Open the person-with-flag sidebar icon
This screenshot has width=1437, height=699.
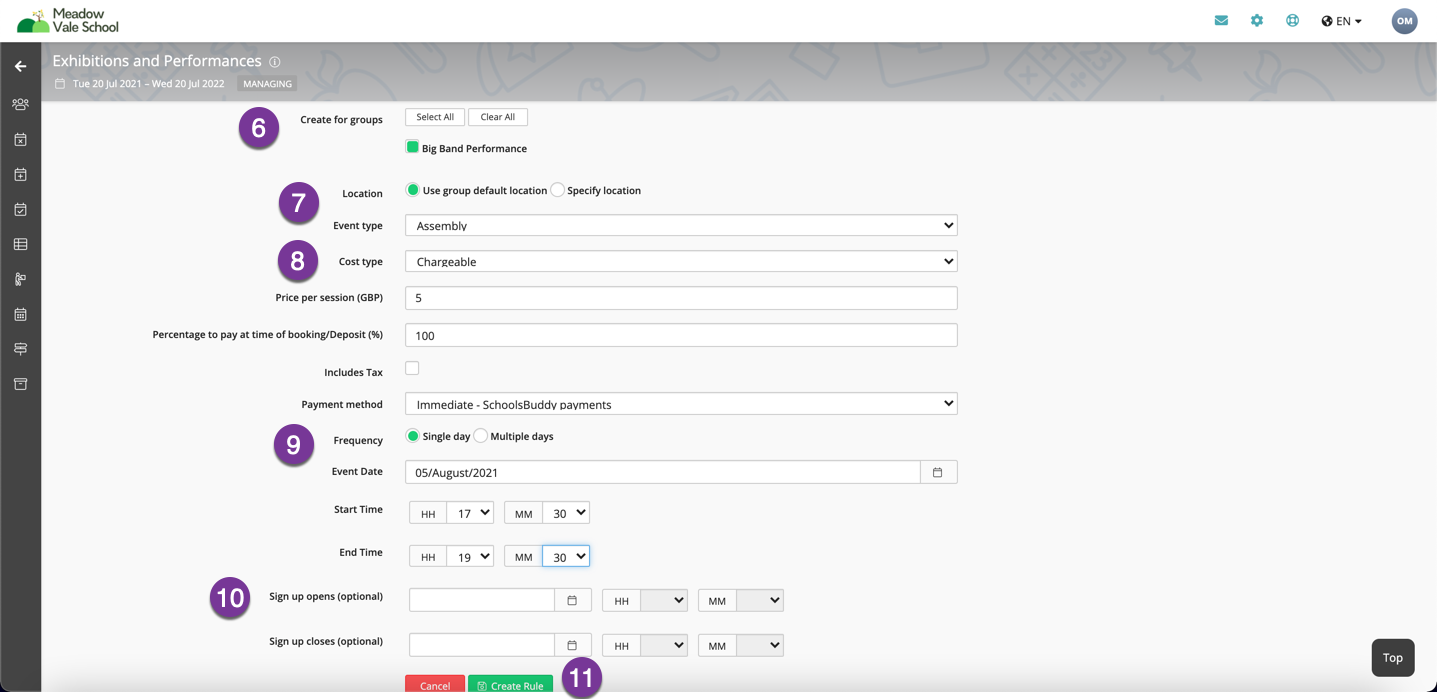click(x=20, y=279)
